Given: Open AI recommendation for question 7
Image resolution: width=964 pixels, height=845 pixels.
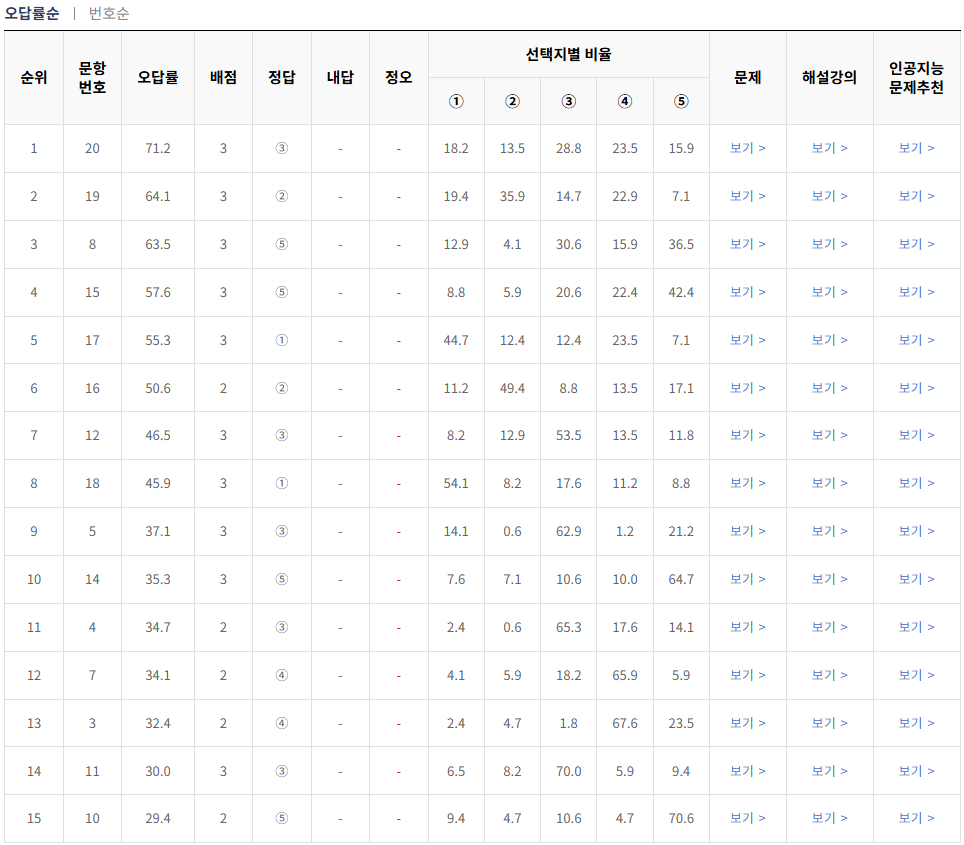Looking at the screenshot, I should [x=916, y=675].
